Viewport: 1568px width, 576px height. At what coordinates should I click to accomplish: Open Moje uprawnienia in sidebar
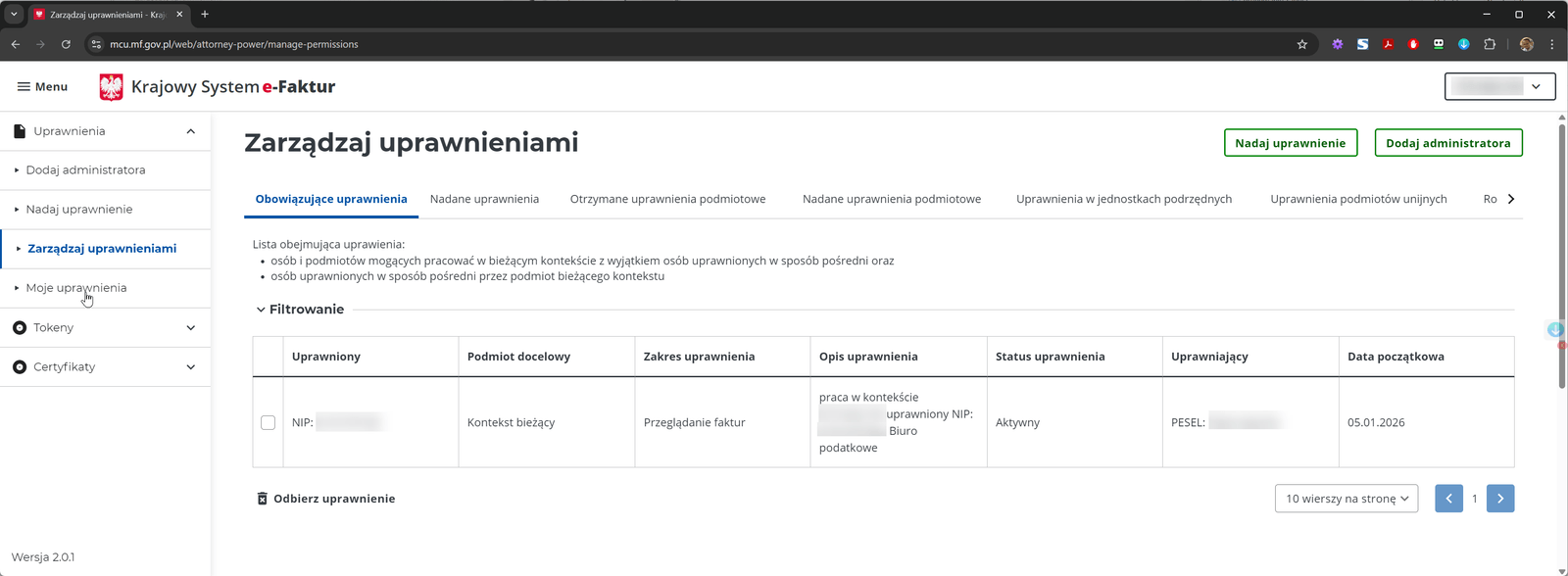tap(76, 288)
